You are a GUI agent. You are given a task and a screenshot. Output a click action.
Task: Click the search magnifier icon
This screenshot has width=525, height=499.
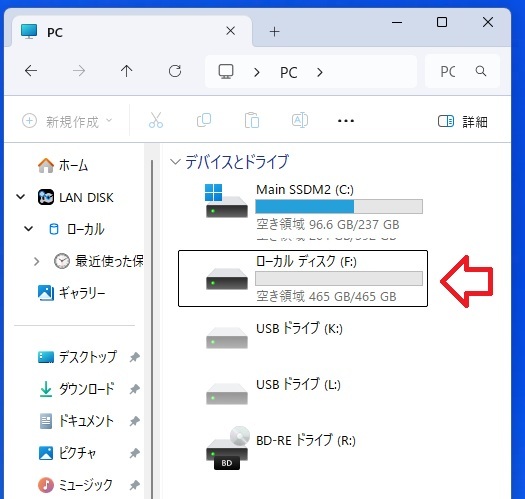coord(481,71)
